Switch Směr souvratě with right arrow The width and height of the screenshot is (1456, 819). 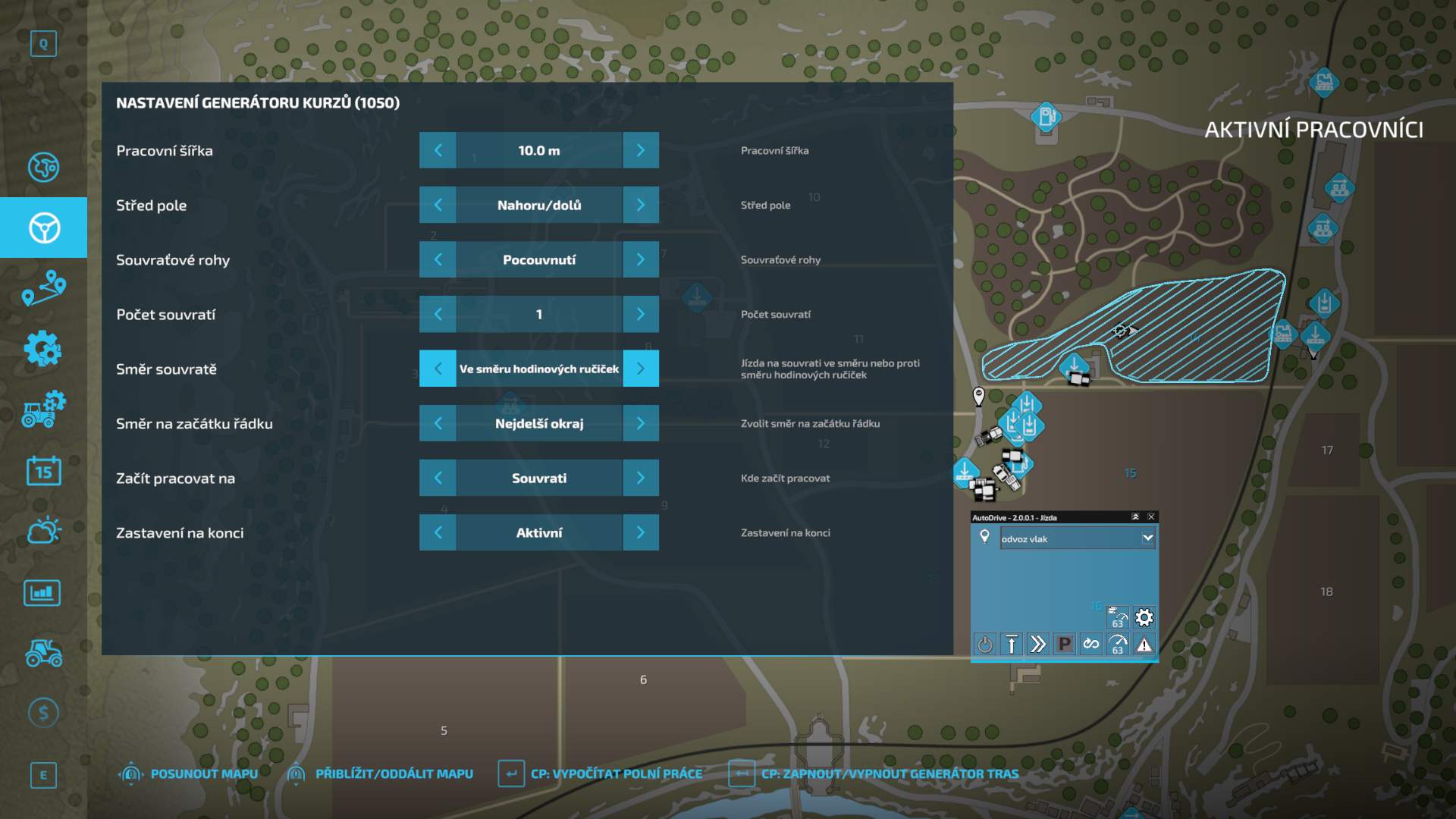point(640,369)
